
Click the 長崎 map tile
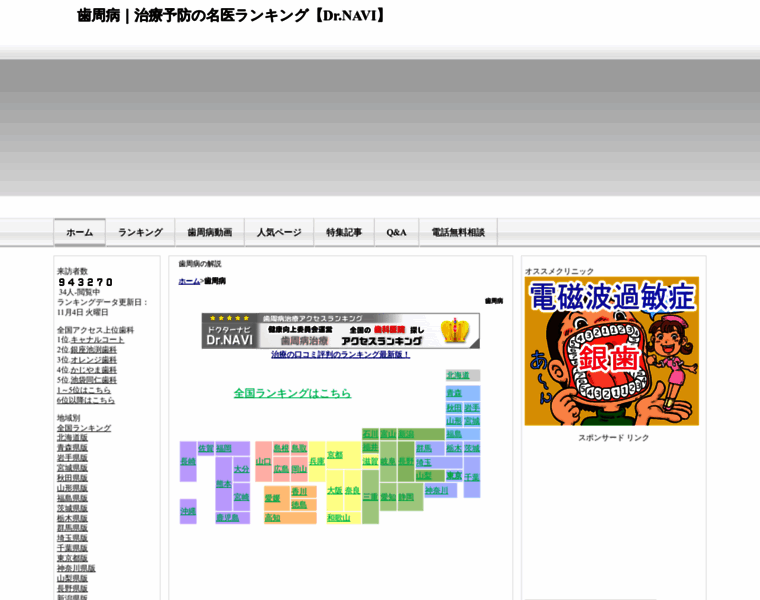[x=188, y=461]
